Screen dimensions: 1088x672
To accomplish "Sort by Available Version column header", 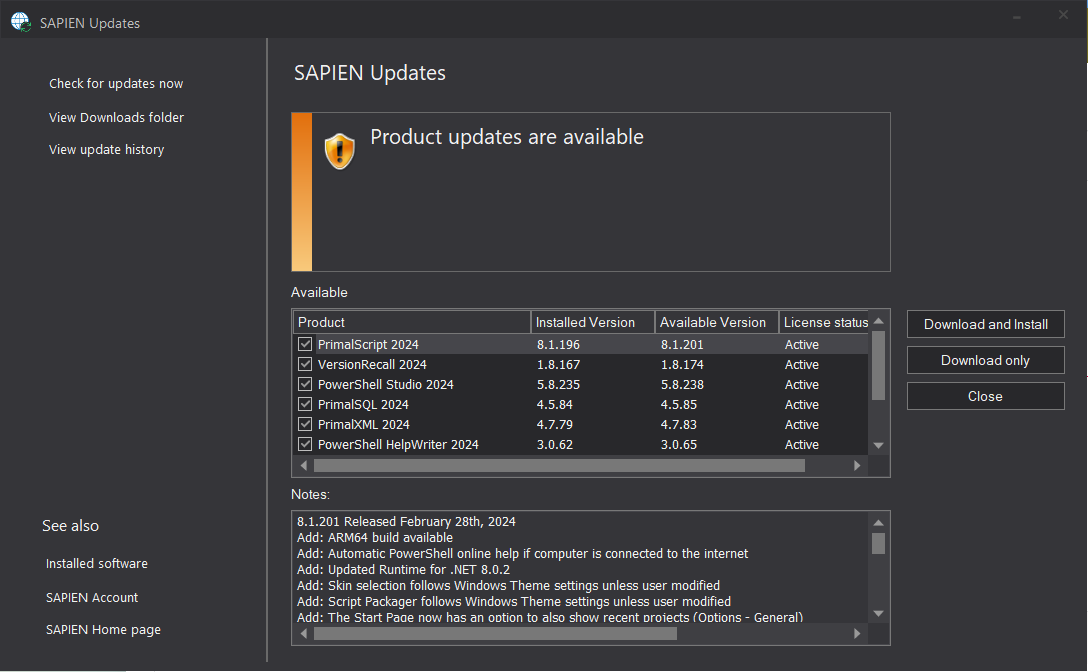I will click(717, 322).
